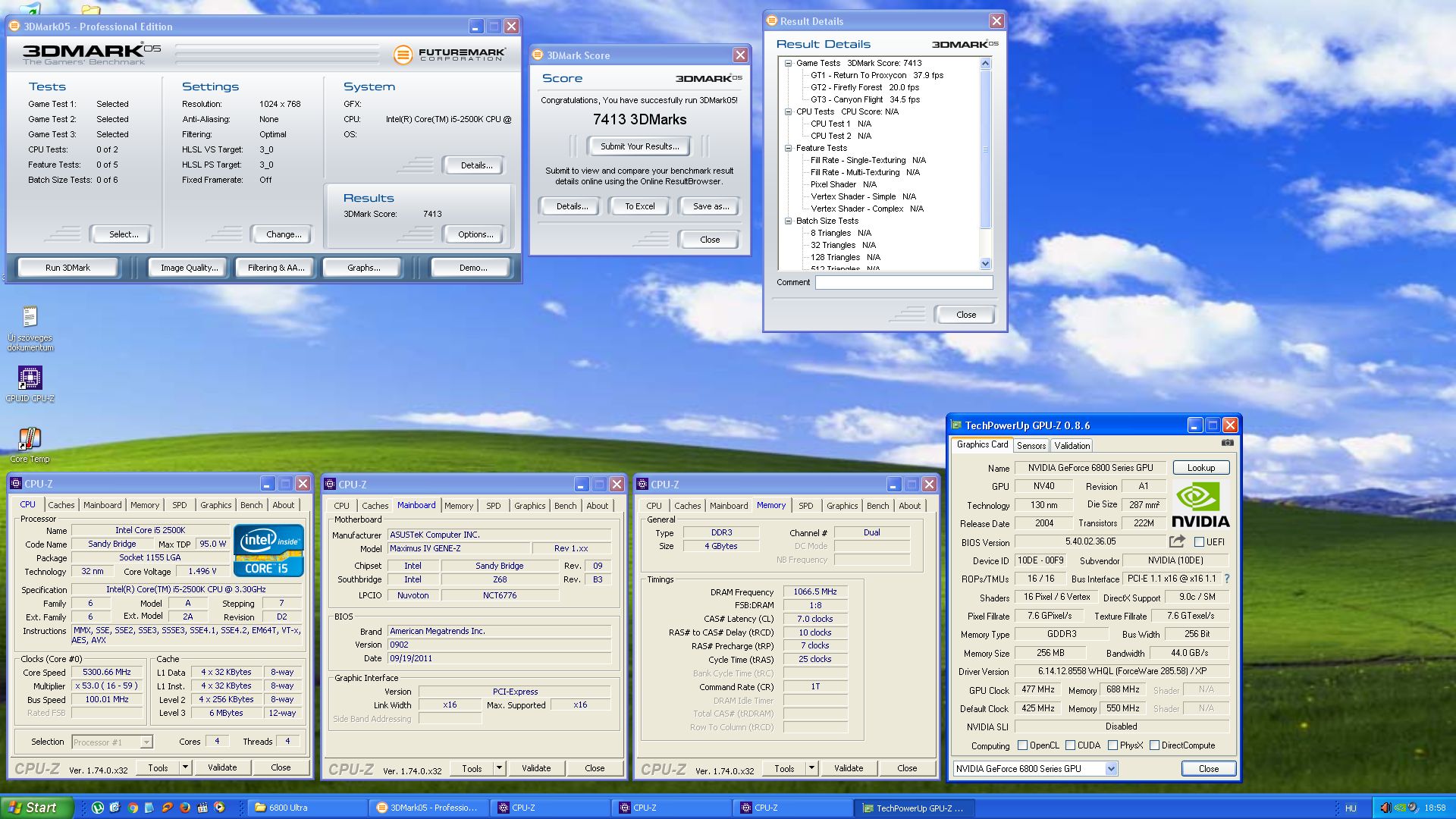Select GT2 - Firefly Forest result row

(x=864, y=87)
